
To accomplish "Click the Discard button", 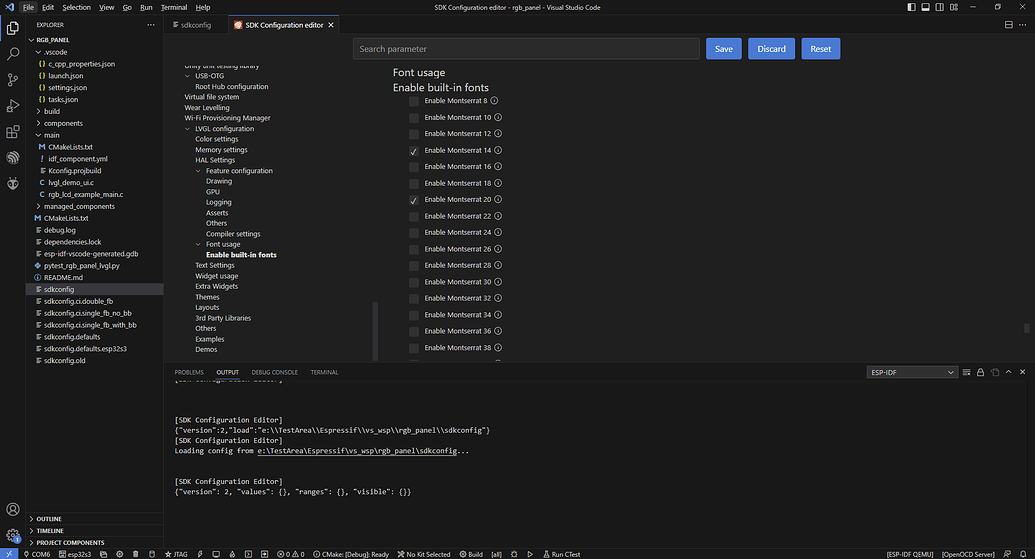I will 771,49.
